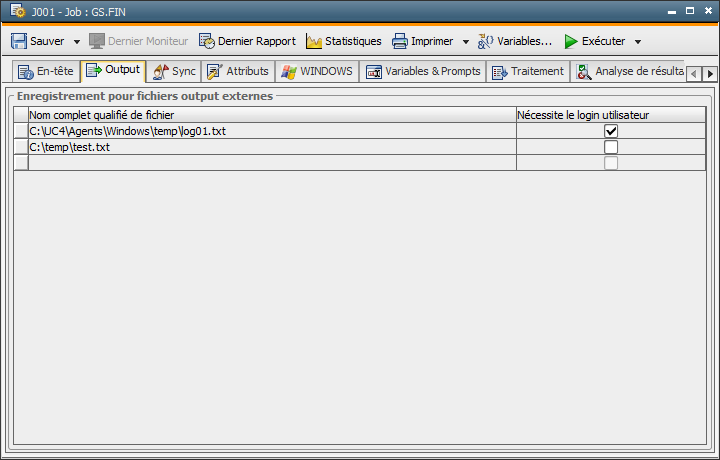Screen dimensions: 720x460
Task: Click the Sauver floppy disk icon
Action: (19, 41)
